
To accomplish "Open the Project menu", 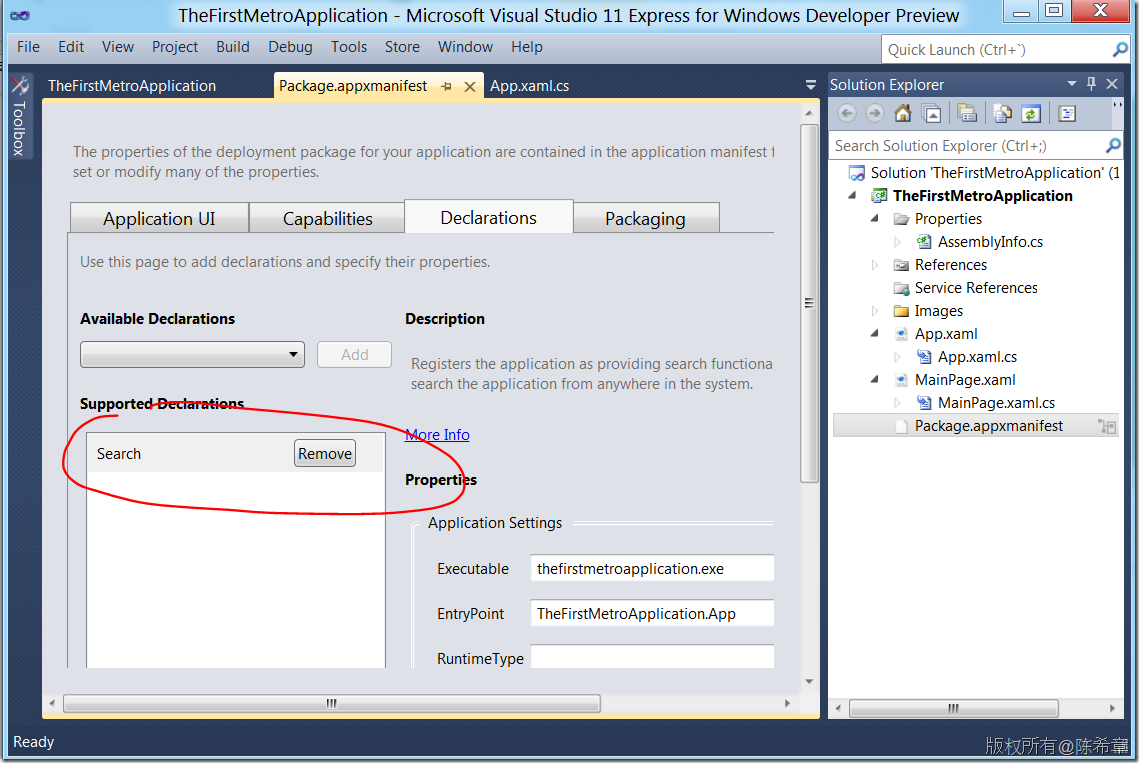I will (x=174, y=47).
